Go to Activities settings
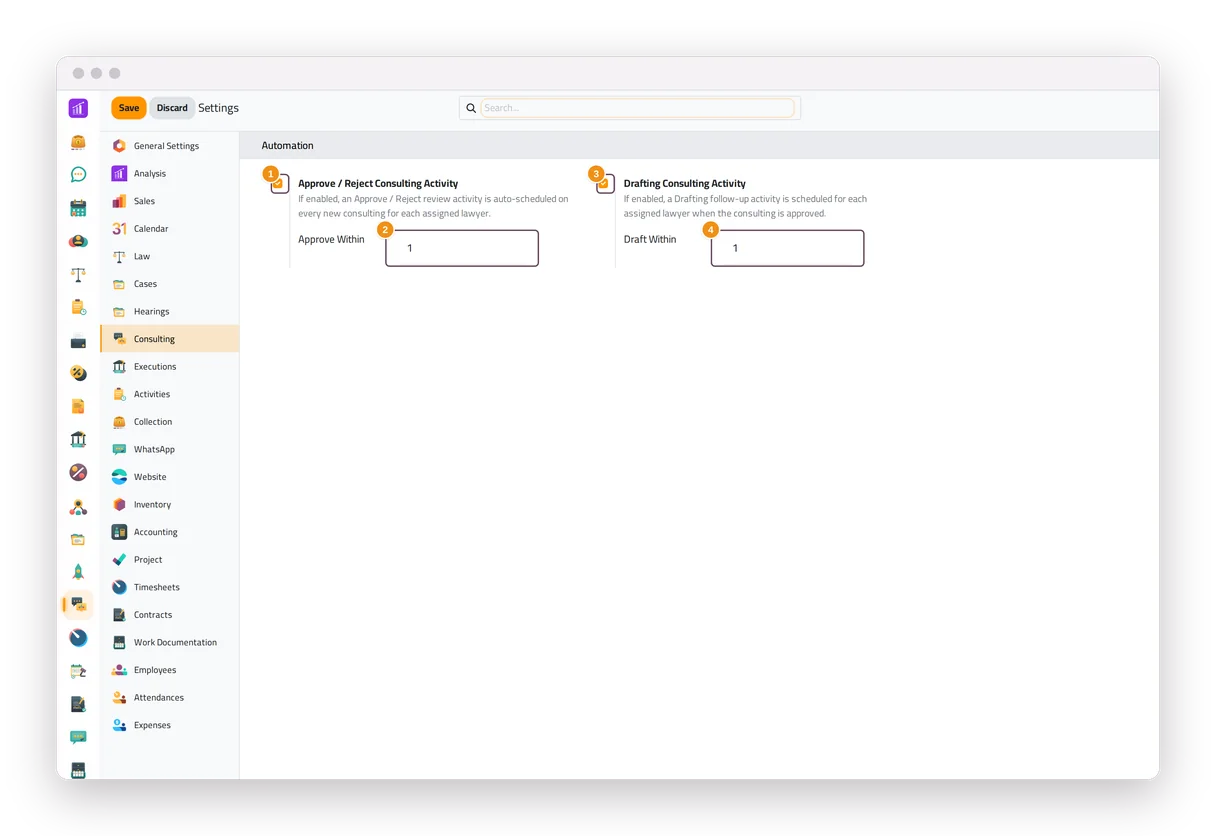Image resolution: width=1216 pixels, height=836 pixels. pos(170,394)
